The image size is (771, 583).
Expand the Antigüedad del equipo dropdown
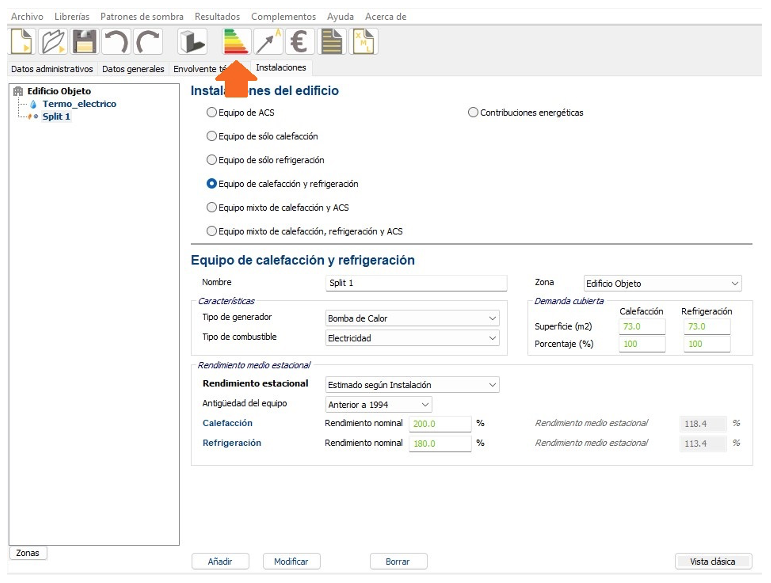(x=379, y=404)
